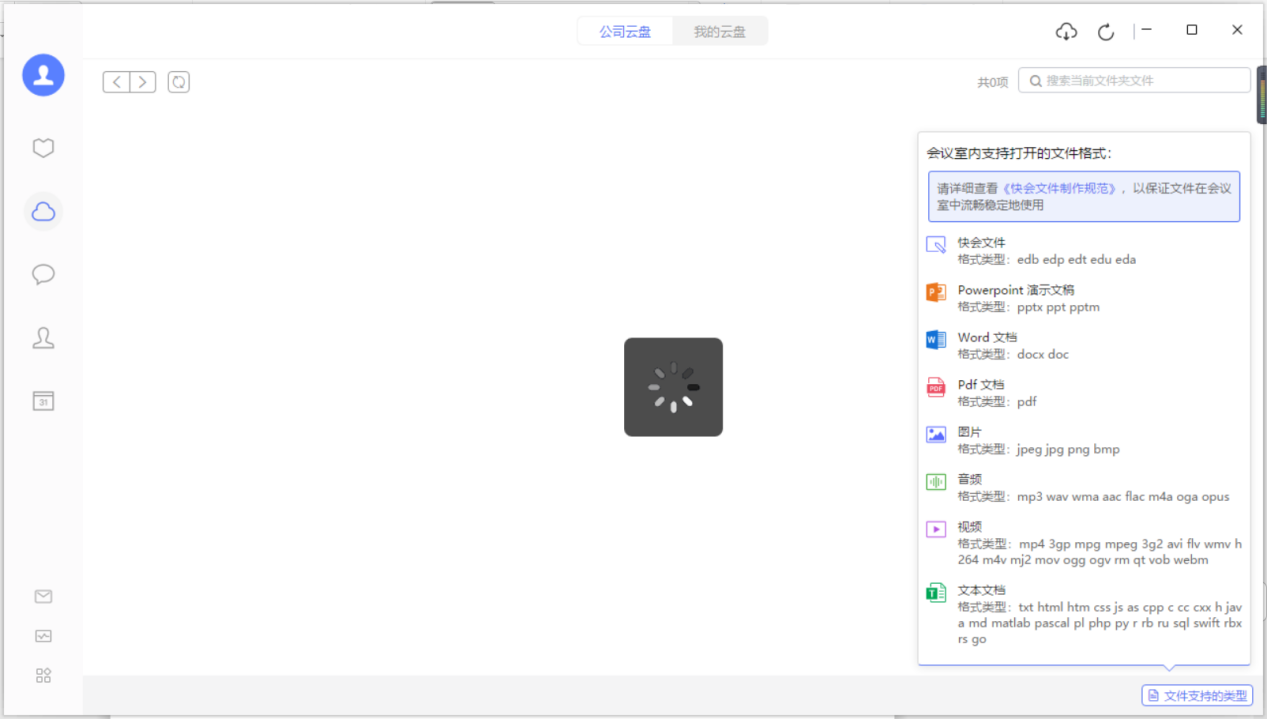1267x719 pixels.
Task: Open the chat bubble sidebar icon
Action: pyautogui.click(x=43, y=274)
